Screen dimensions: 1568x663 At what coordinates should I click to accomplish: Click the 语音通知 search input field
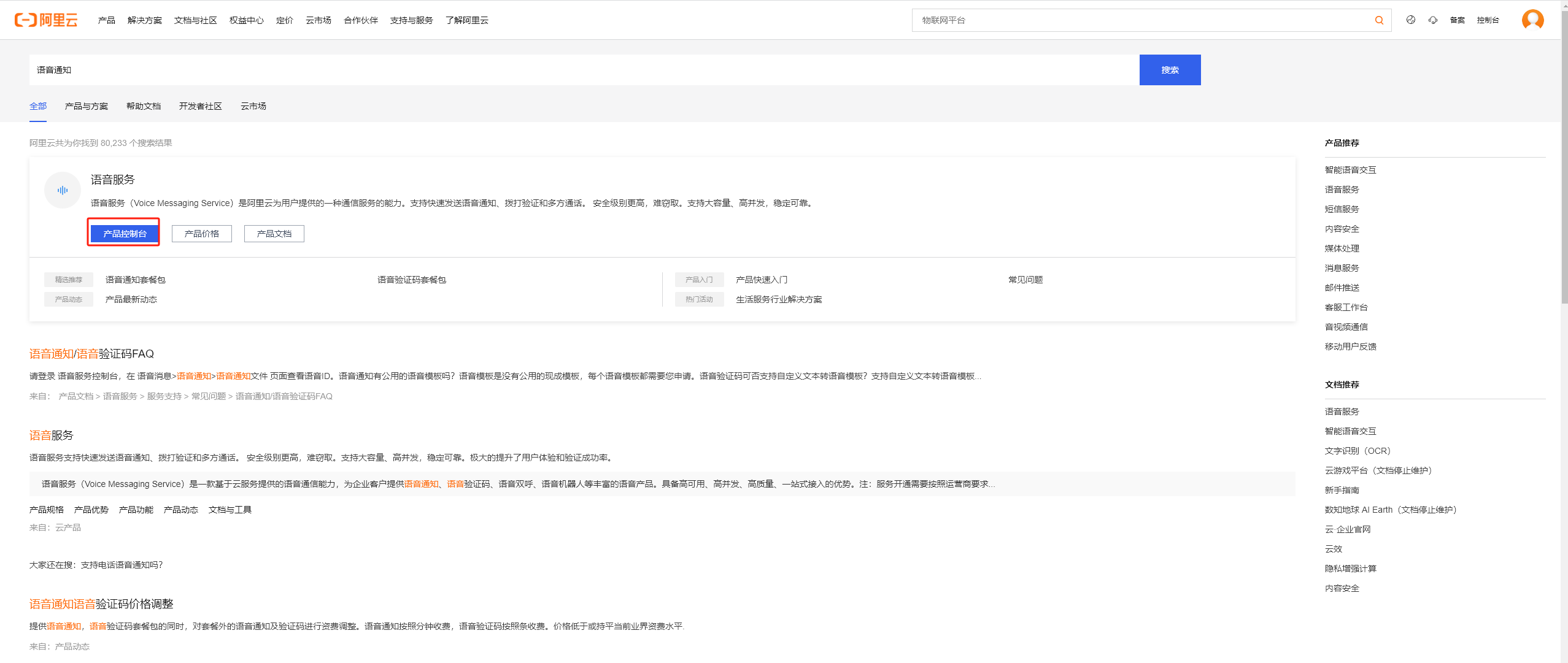[x=583, y=70]
